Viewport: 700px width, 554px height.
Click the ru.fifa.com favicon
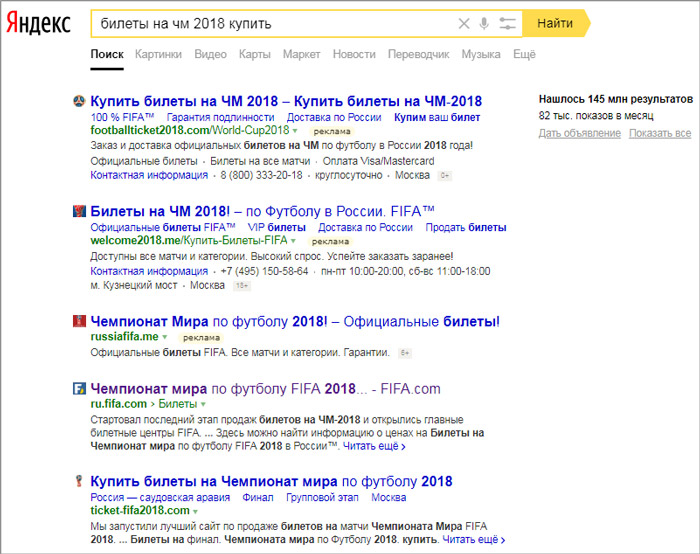[x=79, y=388]
